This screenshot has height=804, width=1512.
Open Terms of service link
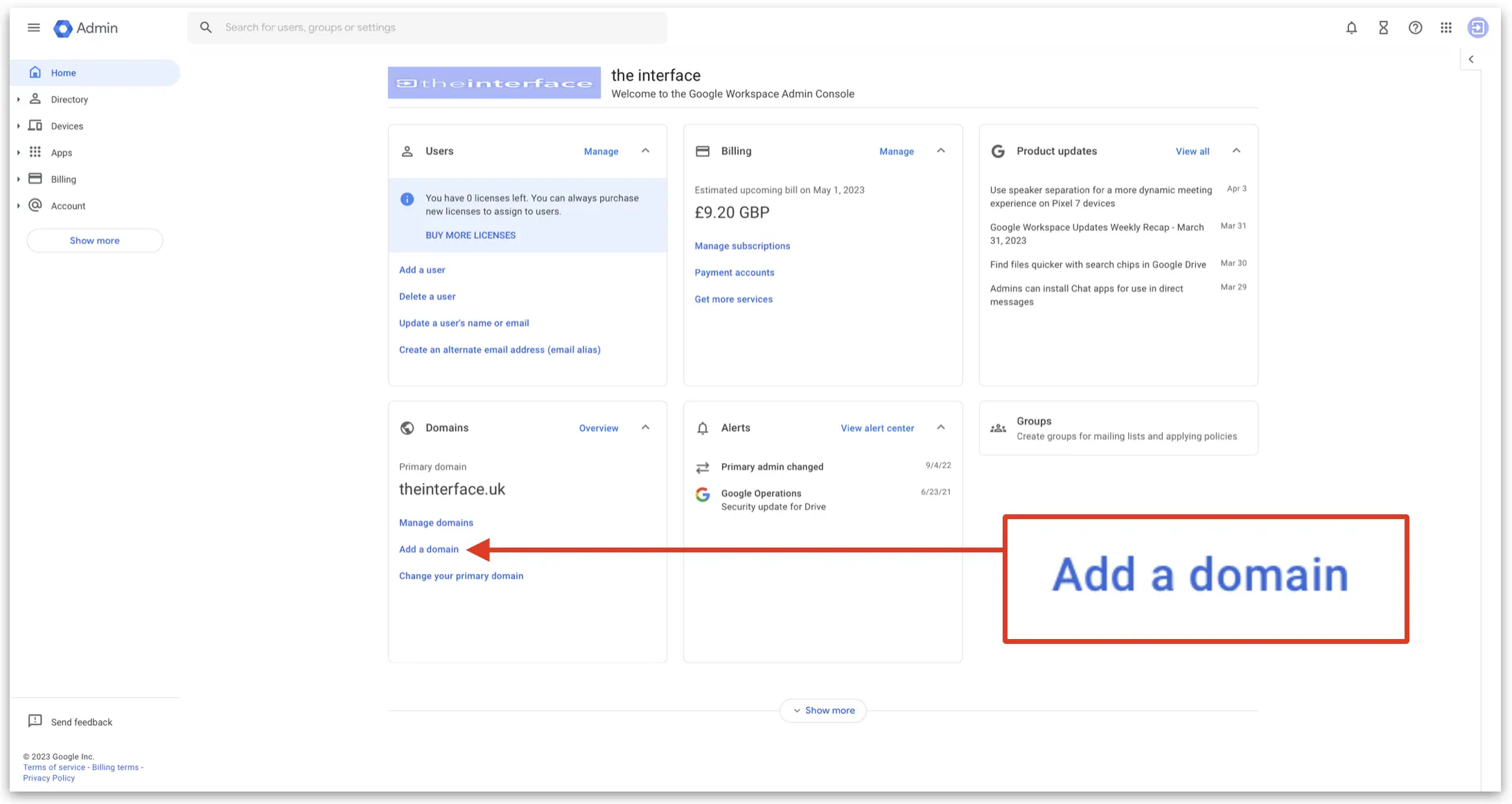pyautogui.click(x=54, y=767)
